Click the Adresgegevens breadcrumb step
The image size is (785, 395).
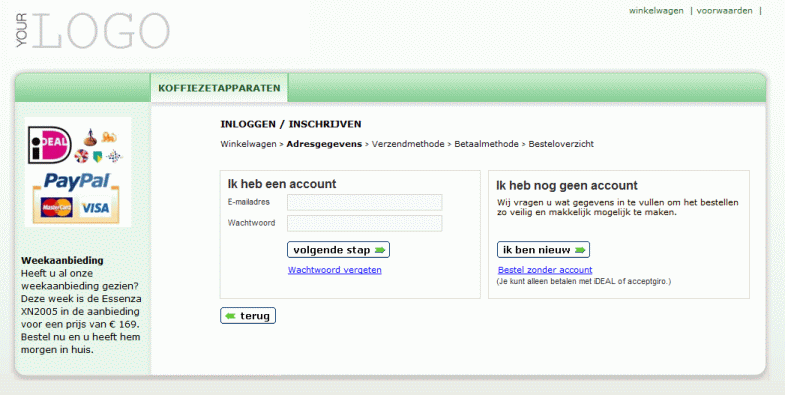(324, 144)
